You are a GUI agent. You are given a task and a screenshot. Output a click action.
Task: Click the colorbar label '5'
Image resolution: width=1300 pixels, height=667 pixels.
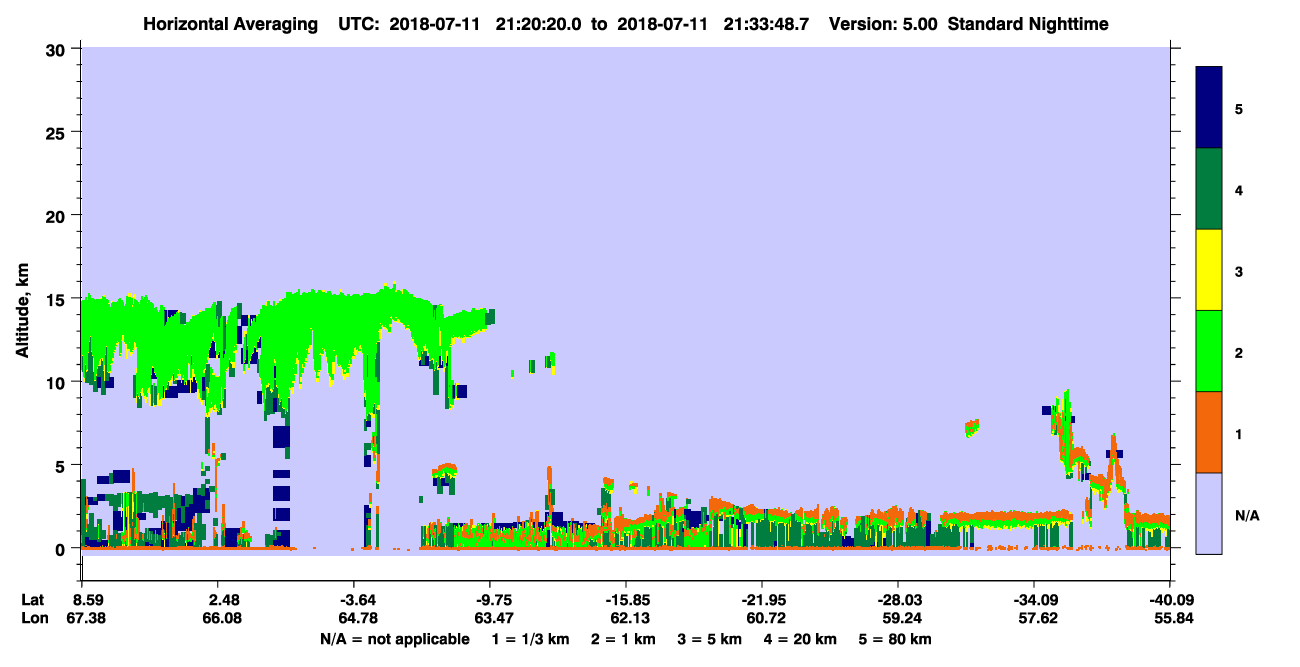click(x=1239, y=108)
